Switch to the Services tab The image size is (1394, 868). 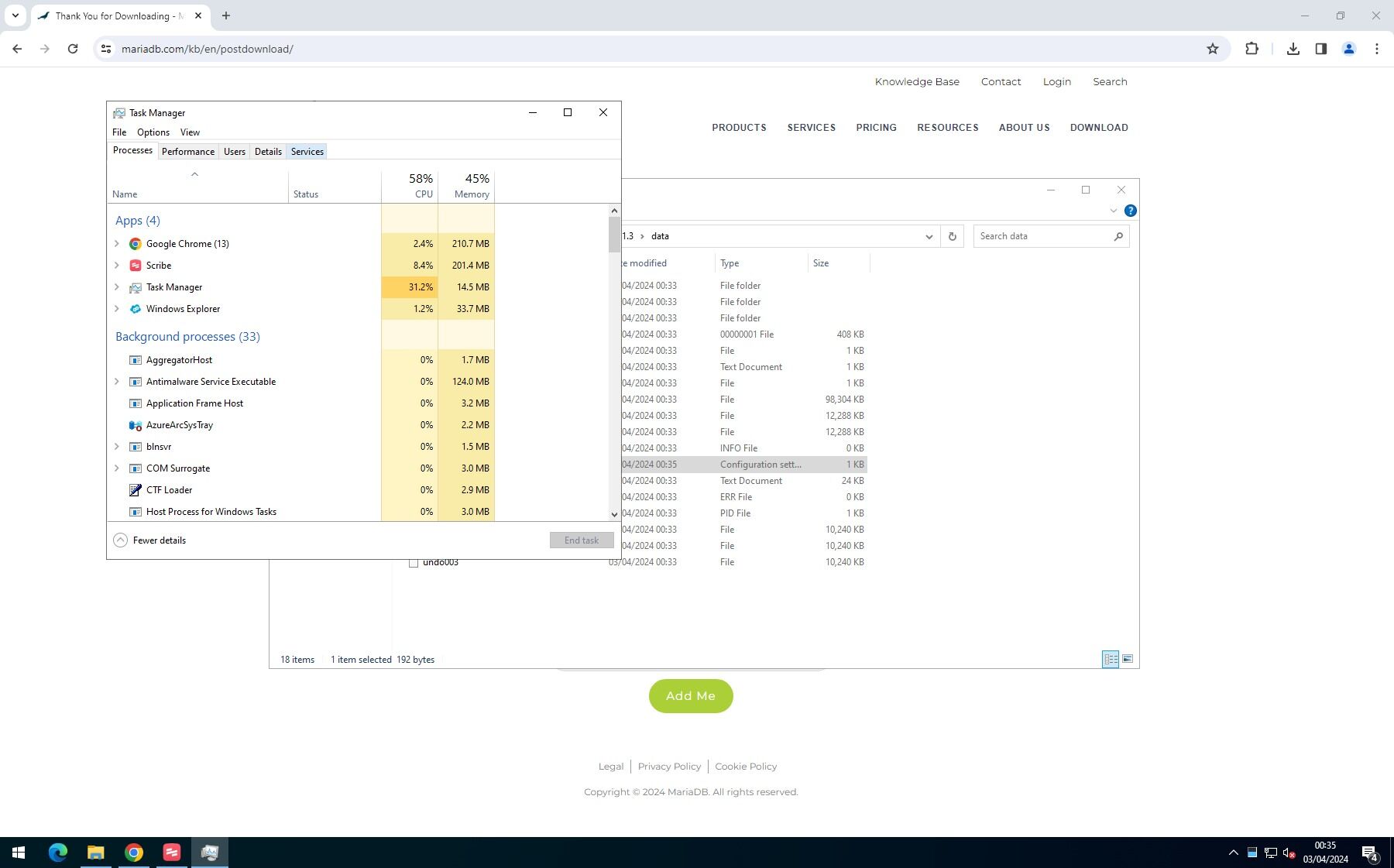[307, 152]
